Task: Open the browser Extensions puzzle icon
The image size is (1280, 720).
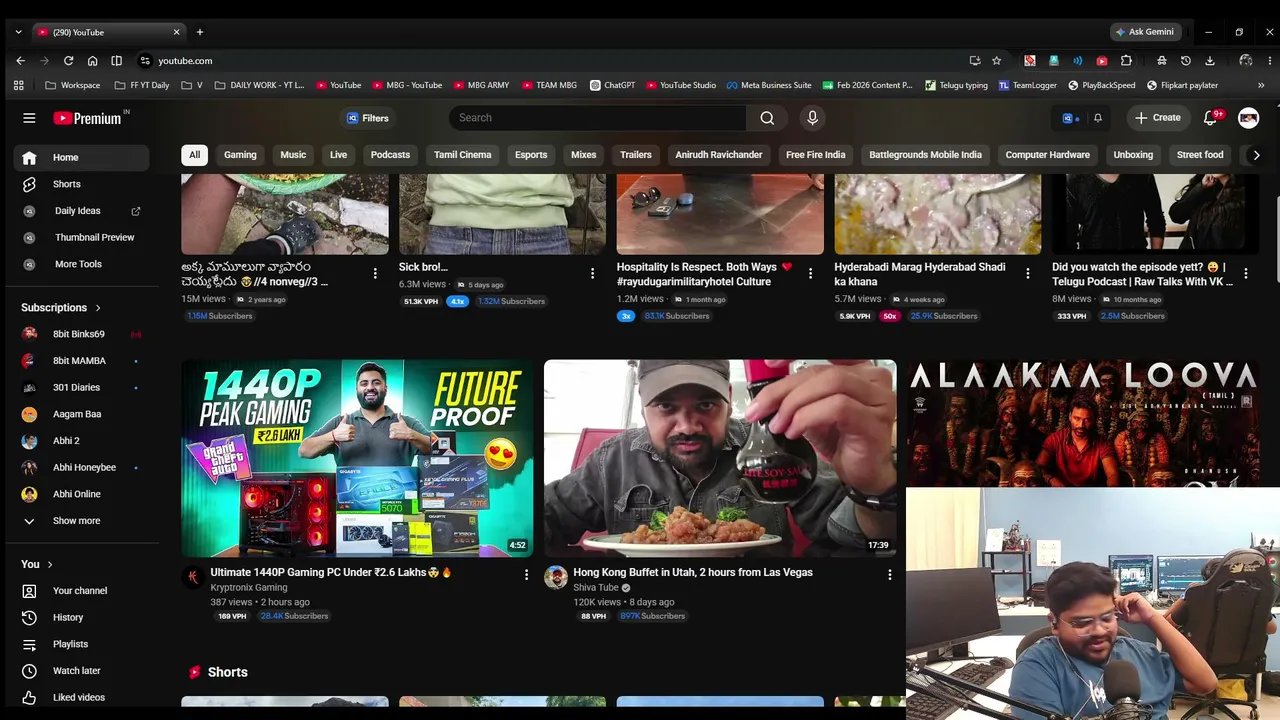Action: 1126,61
